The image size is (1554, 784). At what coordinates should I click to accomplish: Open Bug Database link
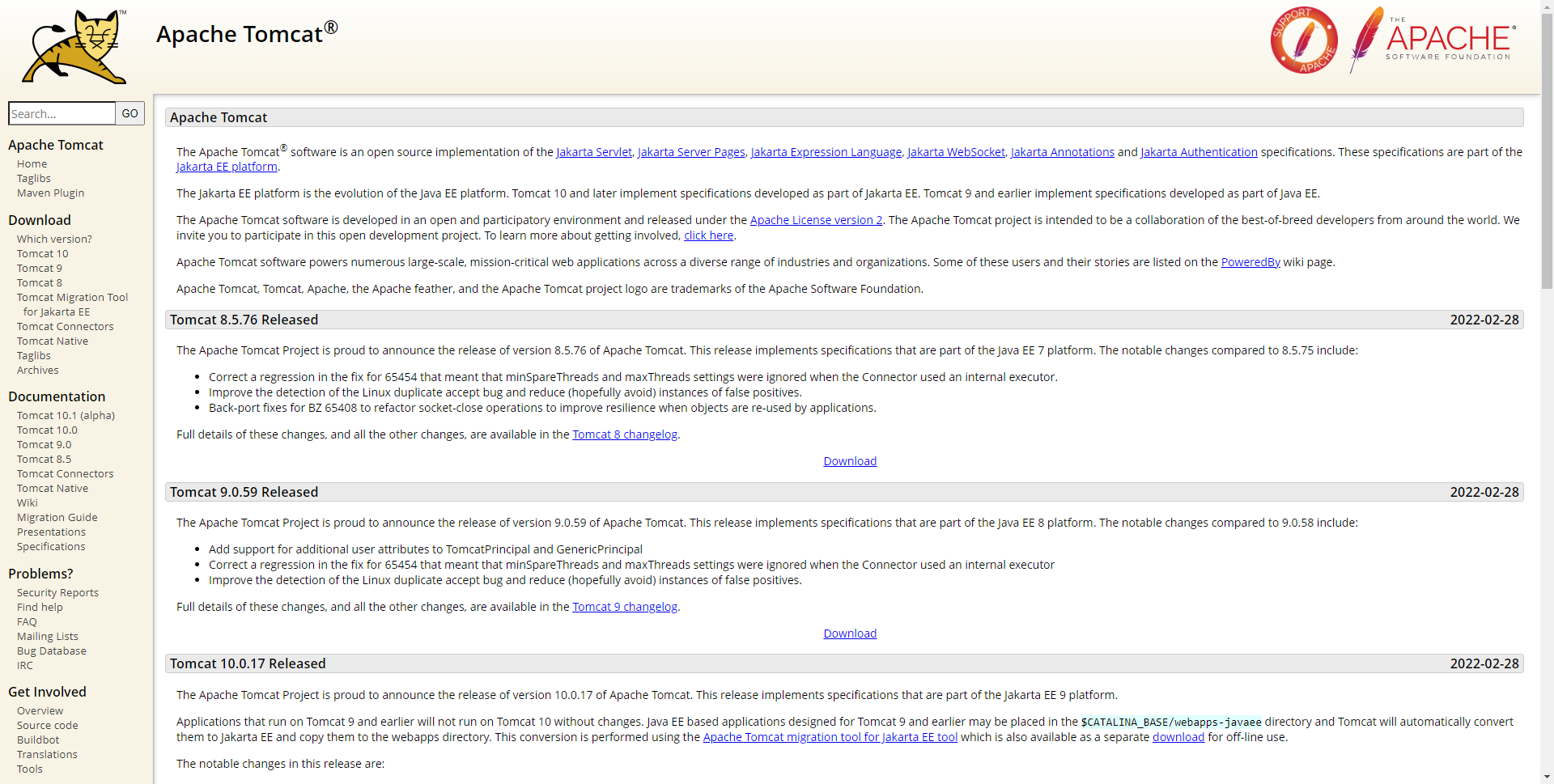tap(51, 651)
